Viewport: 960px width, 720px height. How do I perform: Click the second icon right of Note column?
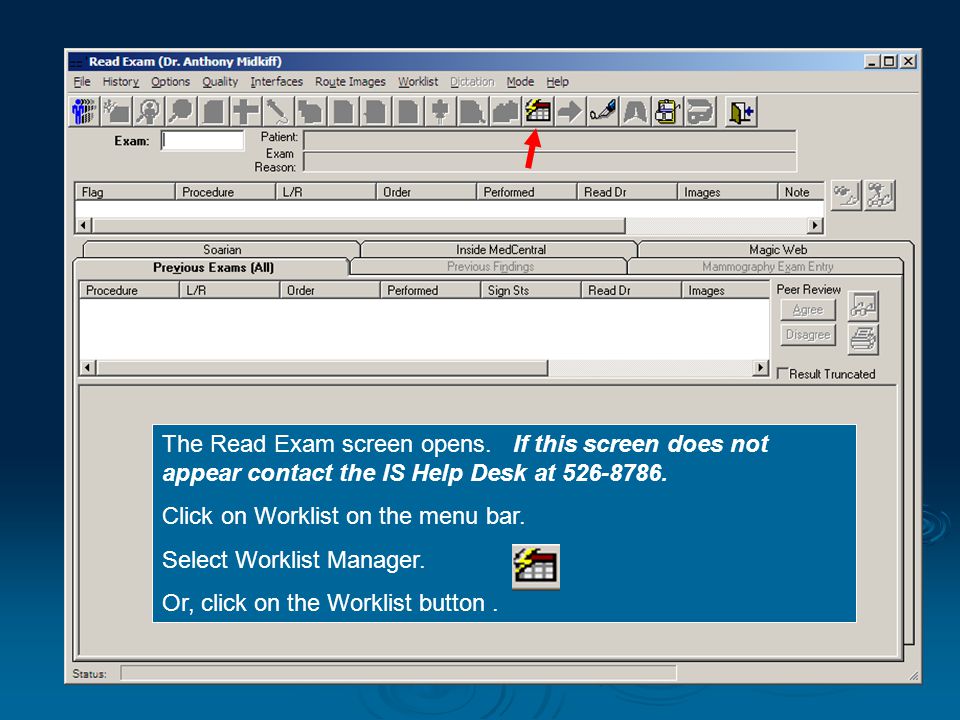[x=879, y=195]
